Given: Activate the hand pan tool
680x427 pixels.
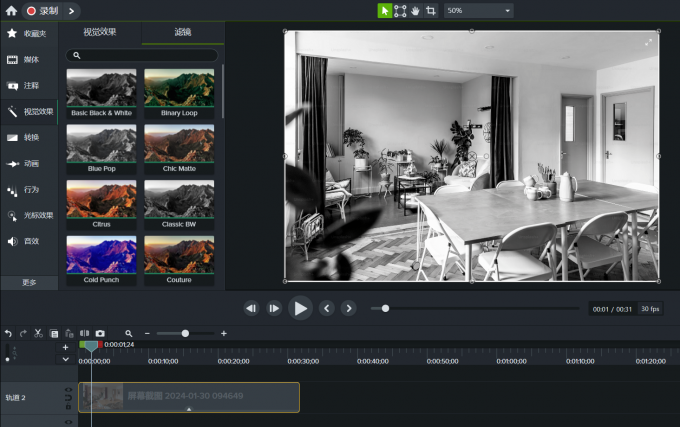Looking at the screenshot, I should point(415,11).
